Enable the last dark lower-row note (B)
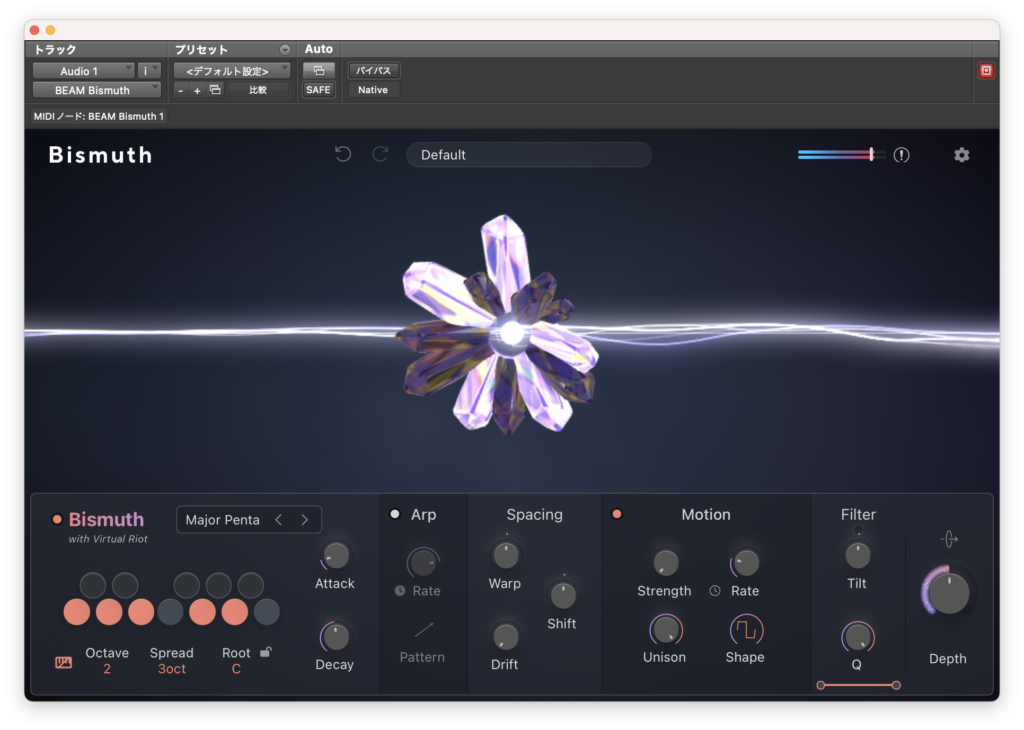Image resolution: width=1024 pixels, height=730 pixels. click(x=266, y=612)
